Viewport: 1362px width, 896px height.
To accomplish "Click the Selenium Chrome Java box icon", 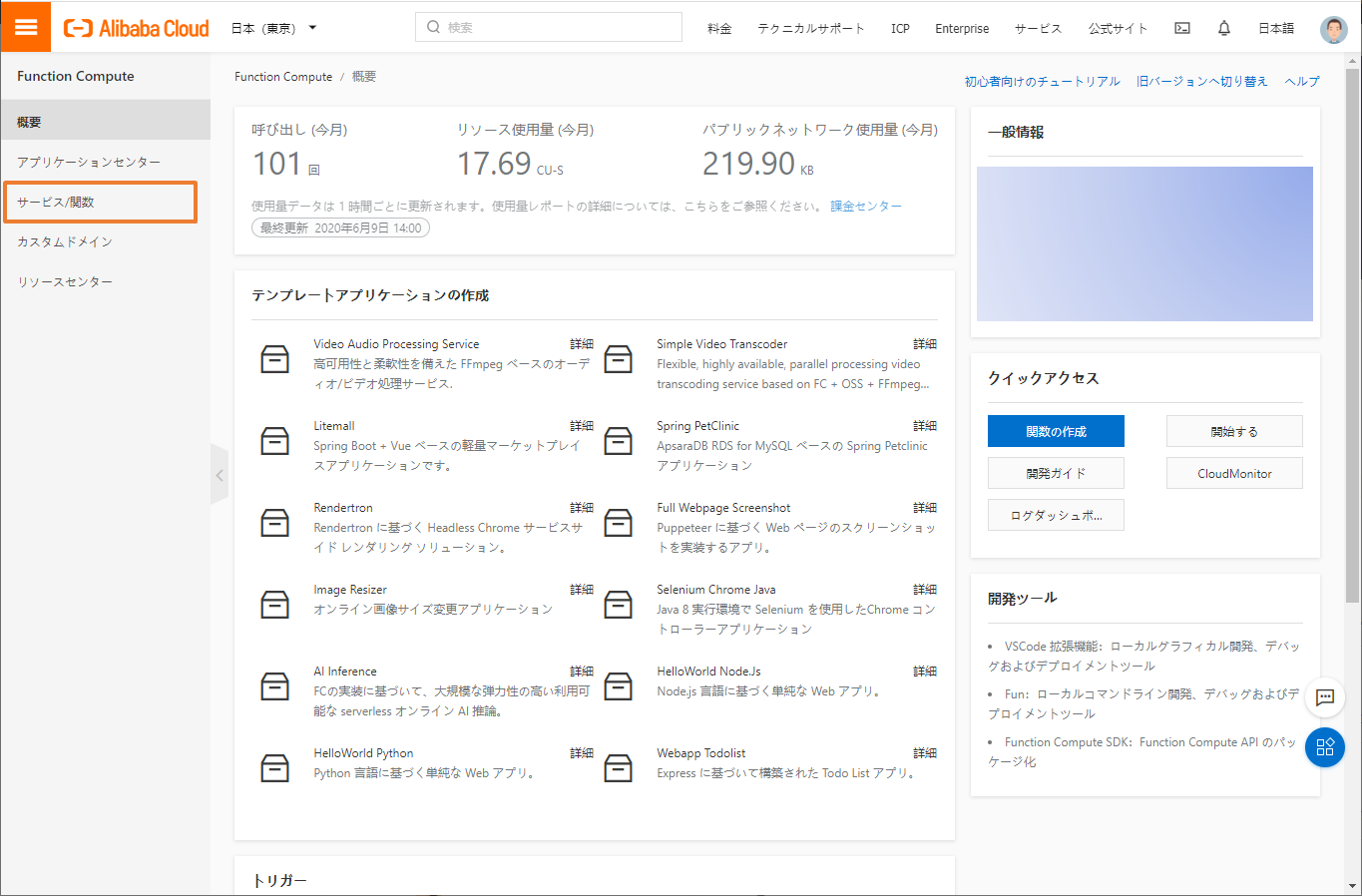I will point(619,605).
